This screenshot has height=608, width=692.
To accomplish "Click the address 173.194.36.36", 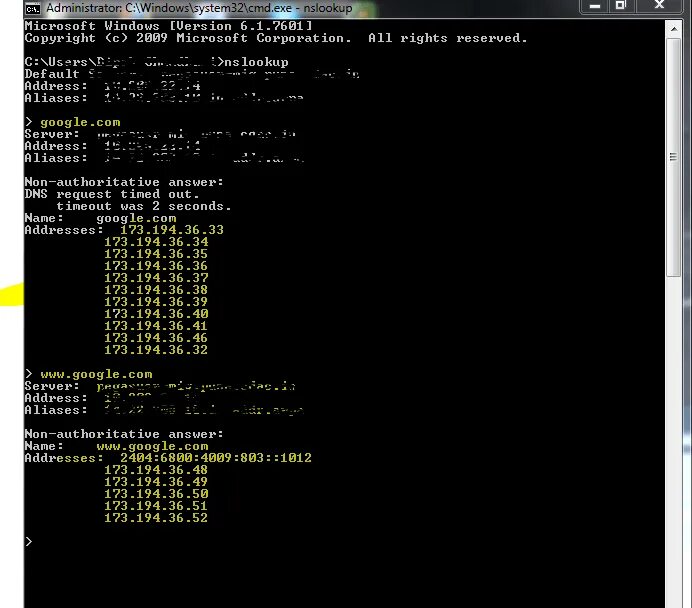I will [x=156, y=266].
